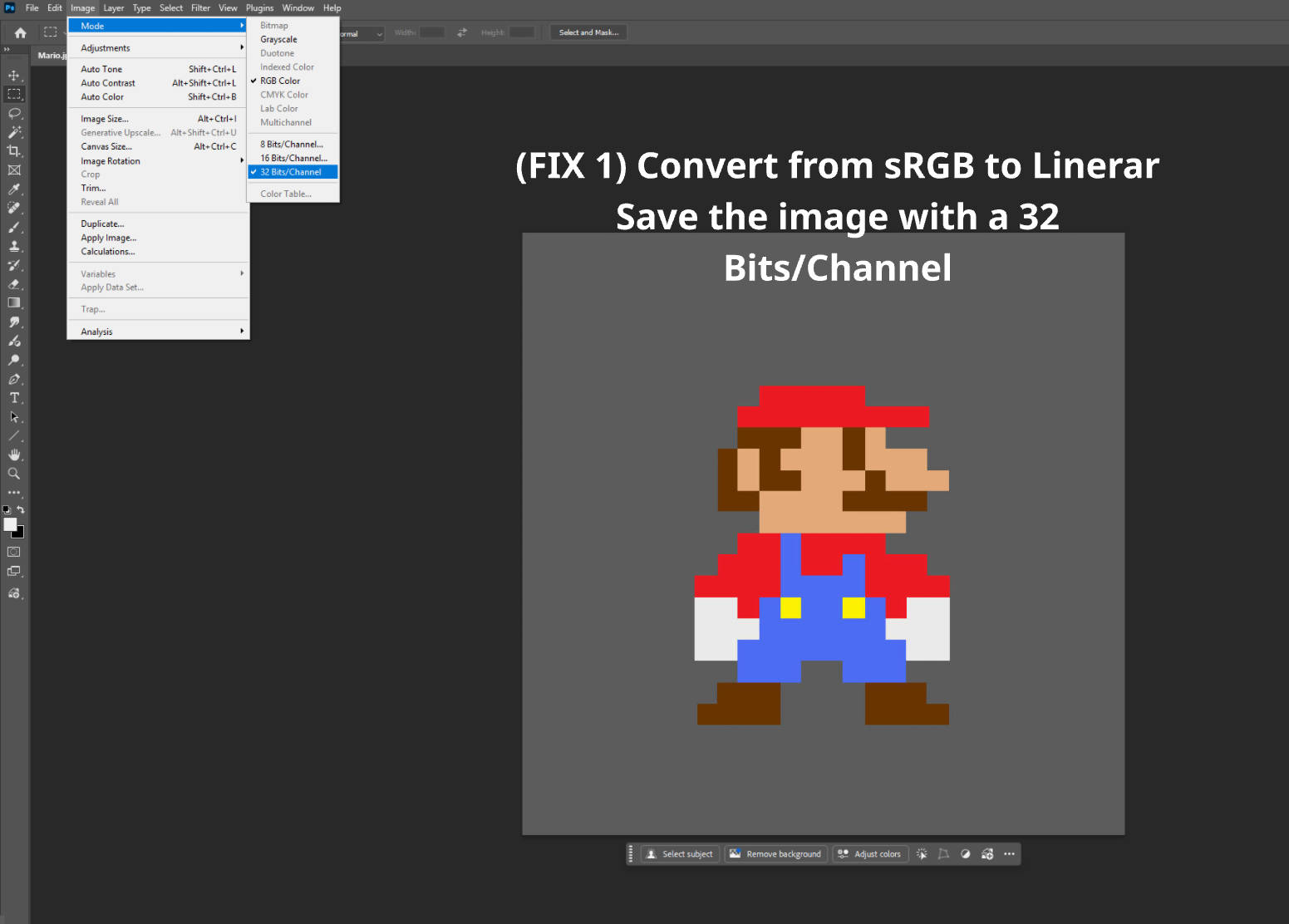Expand the collapsed tools panel arrows

pyautogui.click(x=7, y=50)
